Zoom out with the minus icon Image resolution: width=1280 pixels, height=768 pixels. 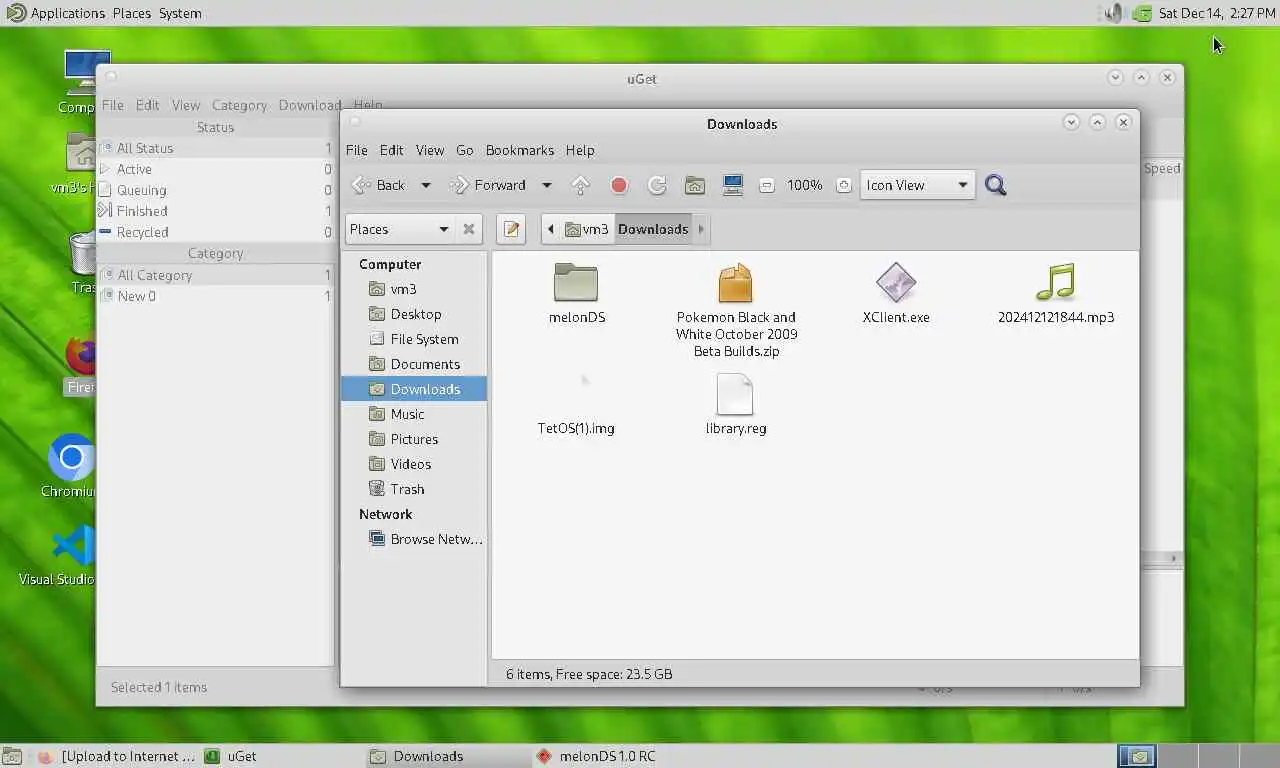(767, 185)
